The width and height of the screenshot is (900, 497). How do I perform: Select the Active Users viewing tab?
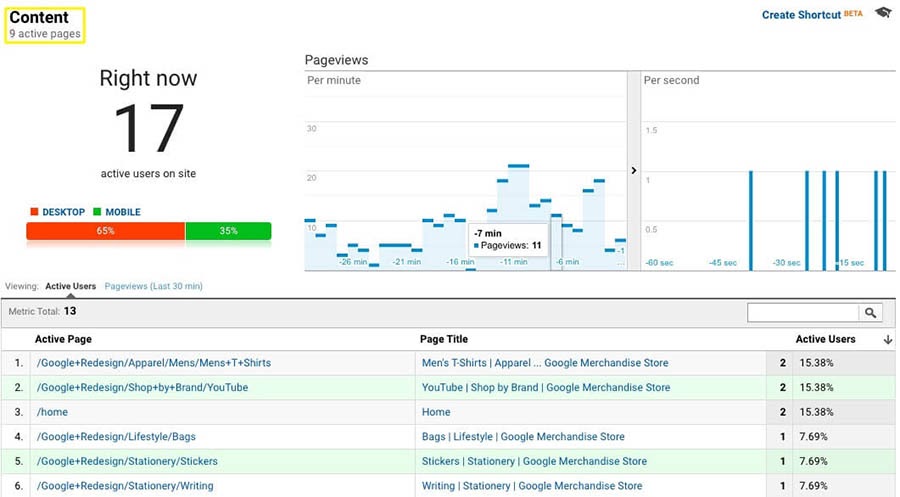[x=71, y=286]
